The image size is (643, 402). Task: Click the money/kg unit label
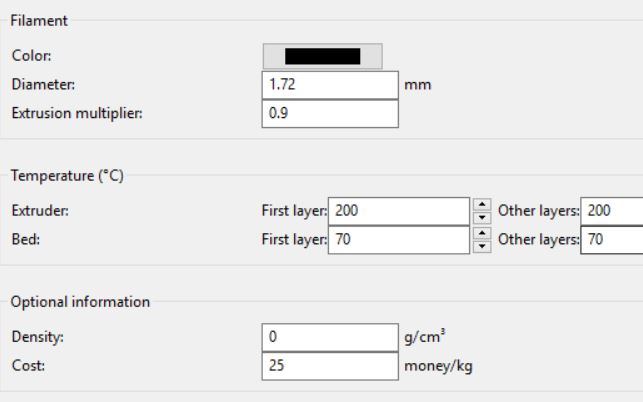438,366
